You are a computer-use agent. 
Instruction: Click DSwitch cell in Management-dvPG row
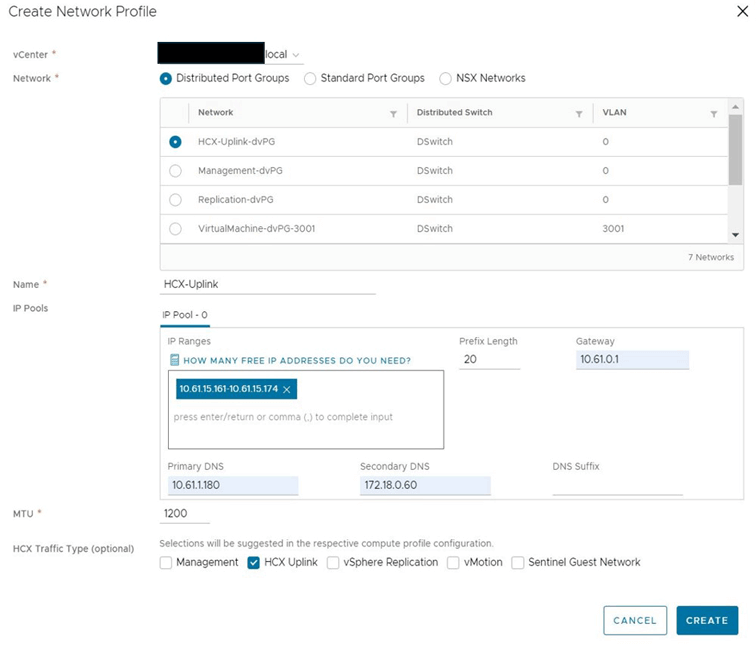coord(435,171)
